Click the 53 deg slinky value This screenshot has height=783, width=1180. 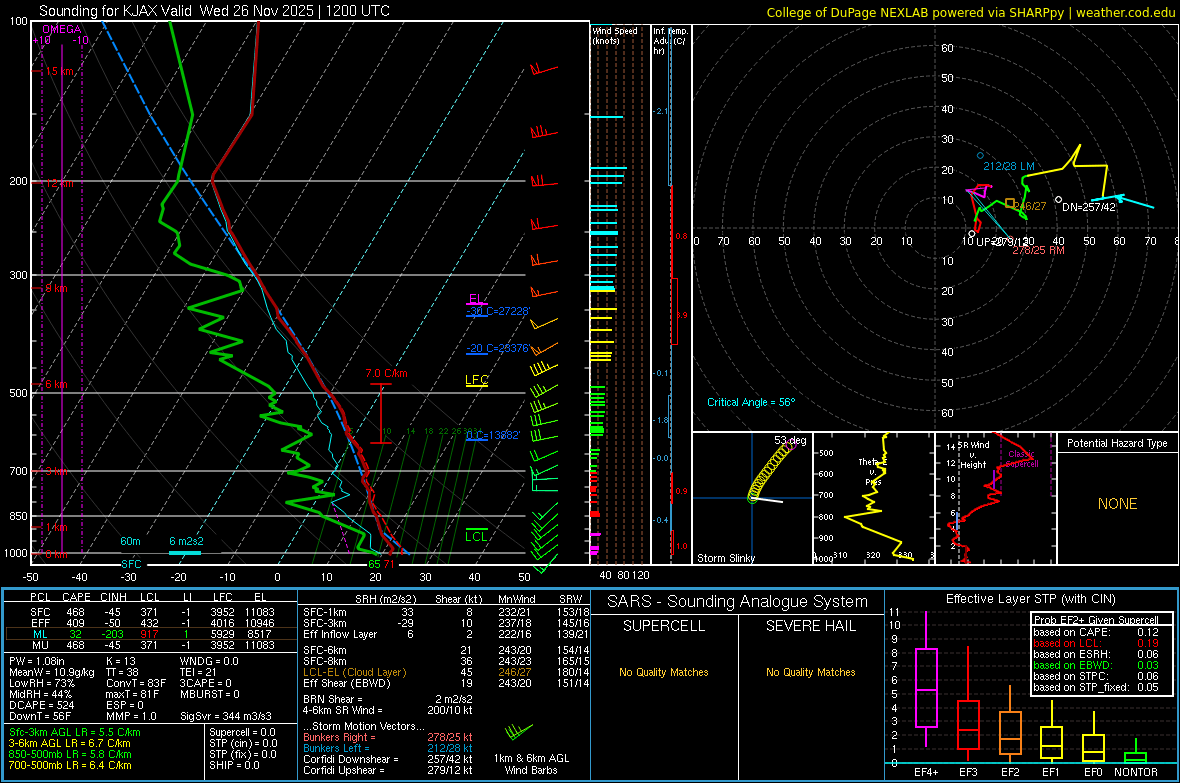click(x=790, y=440)
